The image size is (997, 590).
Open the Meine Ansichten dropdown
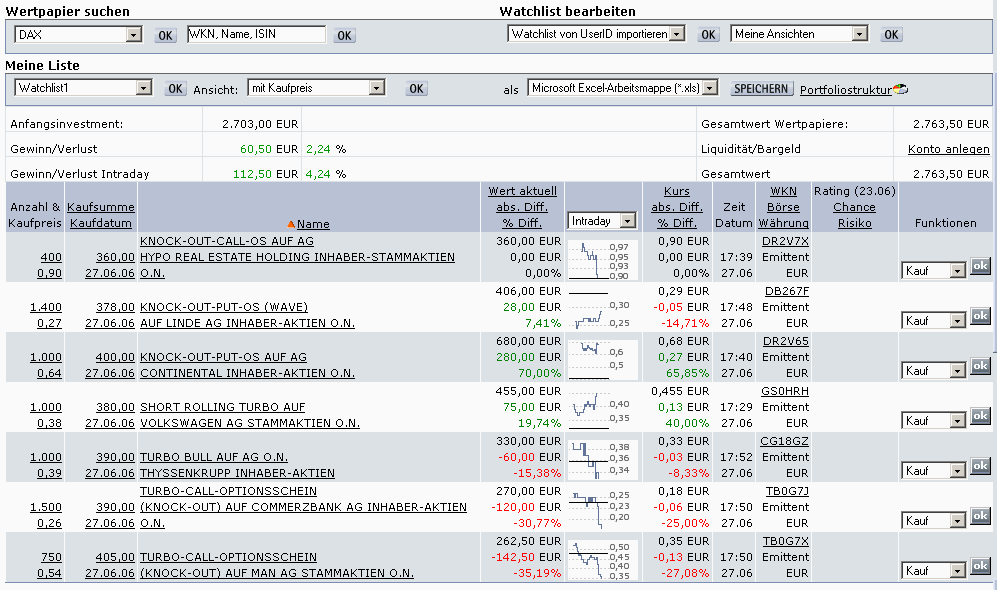point(859,34)
